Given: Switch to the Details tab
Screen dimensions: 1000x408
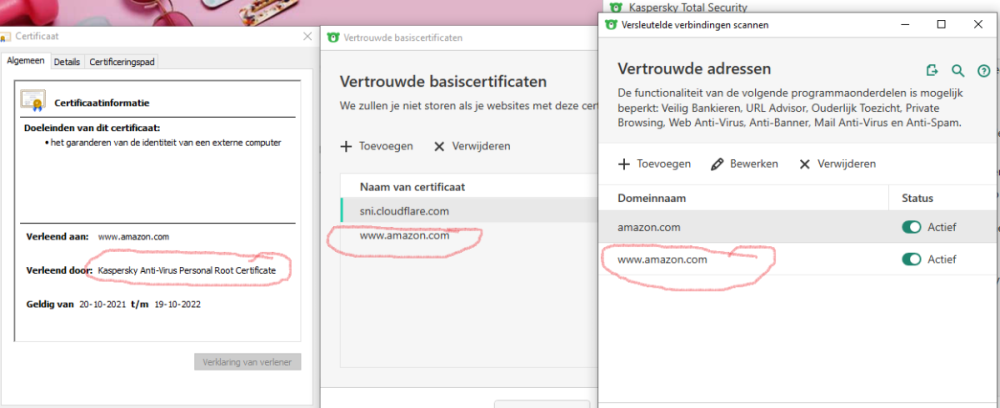Looking at the screenshot, I should point(67,62).
